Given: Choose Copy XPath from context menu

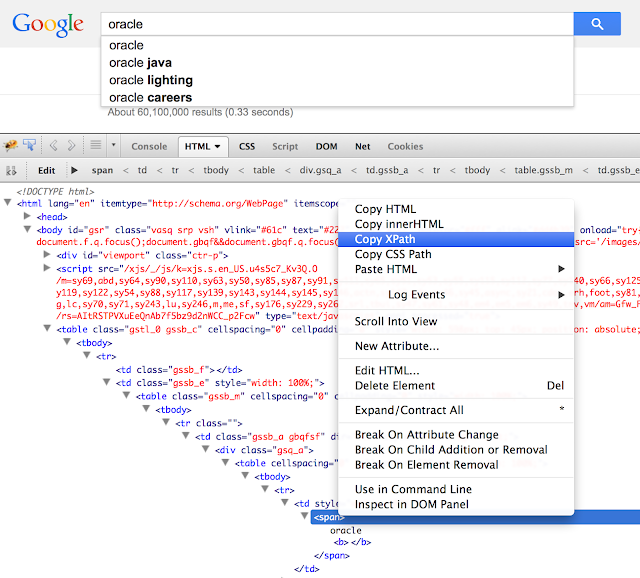Looking at the screenshot, I should tap(456, 239).
